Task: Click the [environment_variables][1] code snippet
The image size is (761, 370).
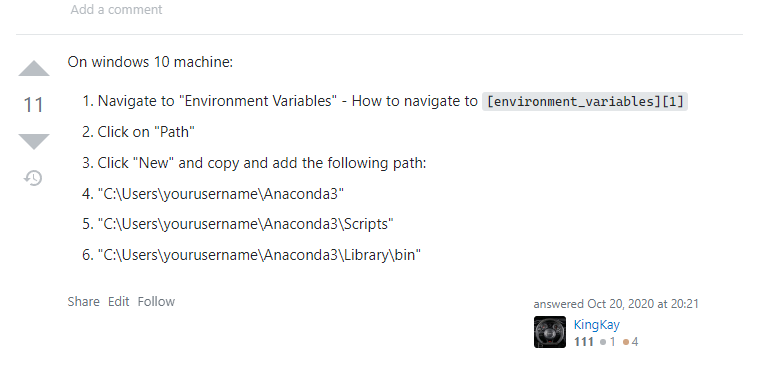Action: tap(585, 101)
